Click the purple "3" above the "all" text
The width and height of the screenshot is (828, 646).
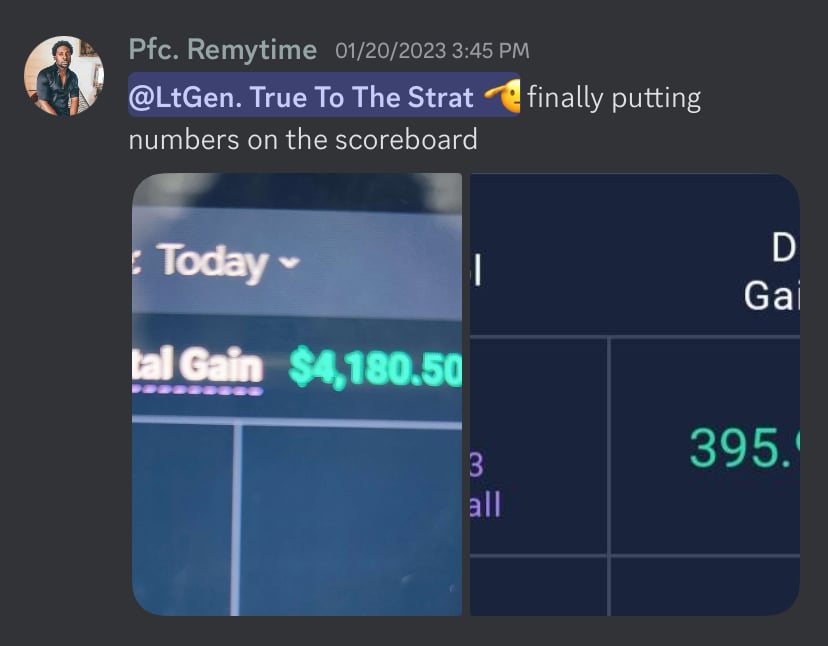click(476, 465)
